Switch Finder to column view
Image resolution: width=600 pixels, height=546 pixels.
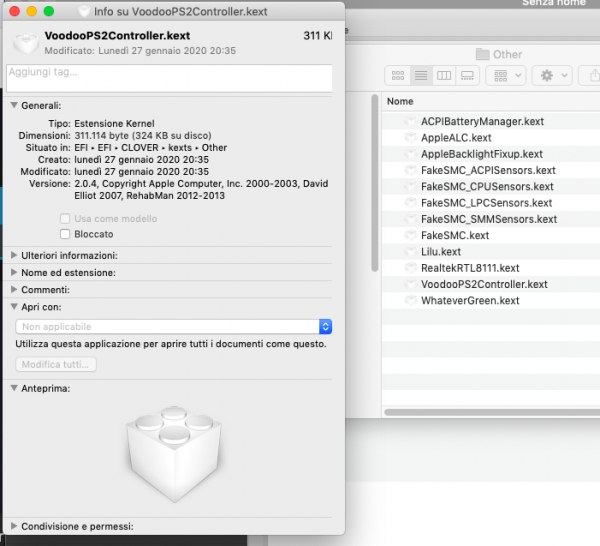click(x=444, y=75)
